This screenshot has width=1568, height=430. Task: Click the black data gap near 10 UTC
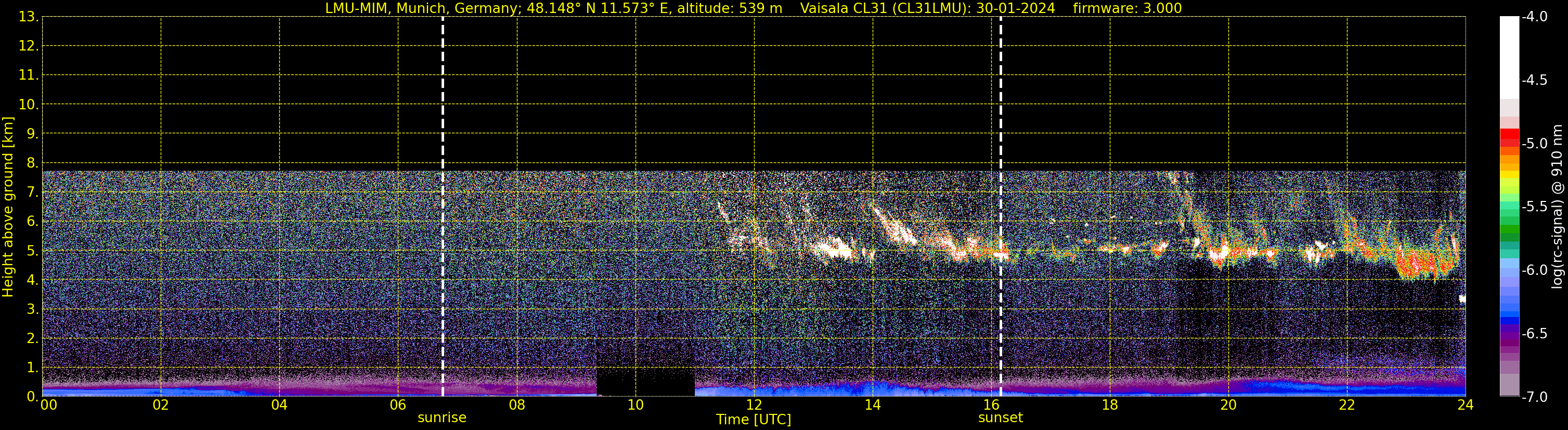coord(645,382)
